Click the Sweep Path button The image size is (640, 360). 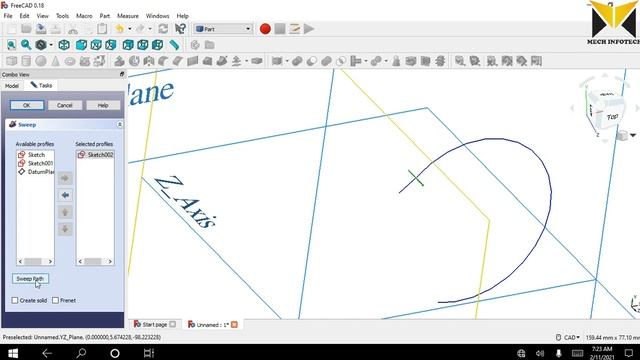click(x=30, y=279)
